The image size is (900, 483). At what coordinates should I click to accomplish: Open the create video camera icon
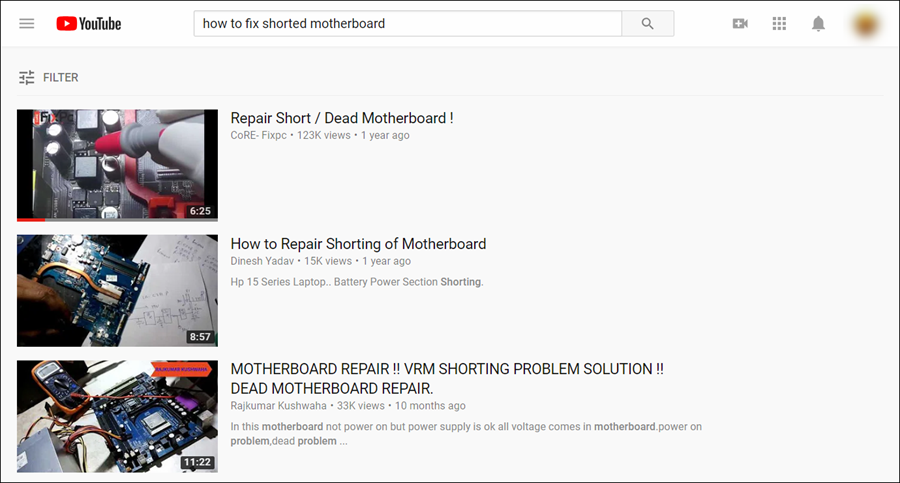[740, 24]
